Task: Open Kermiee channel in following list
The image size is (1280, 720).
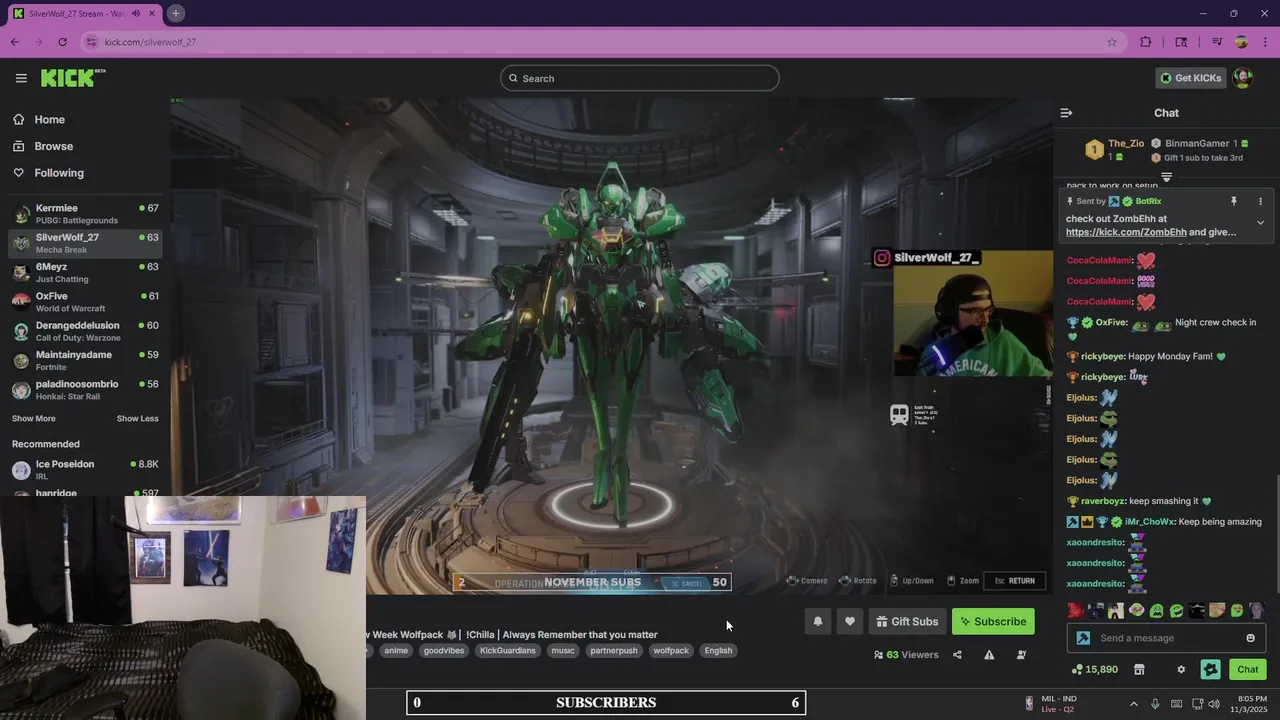Action: pos(85,213)
